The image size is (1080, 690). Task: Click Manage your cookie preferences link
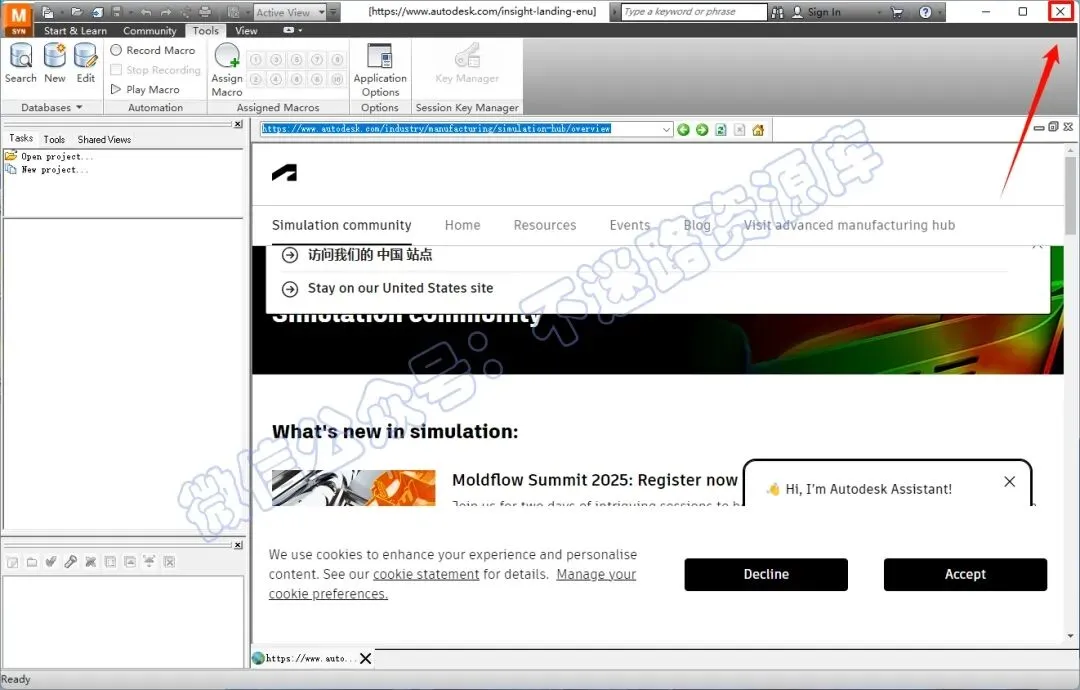pyautogui.click(x=452, y=584)
